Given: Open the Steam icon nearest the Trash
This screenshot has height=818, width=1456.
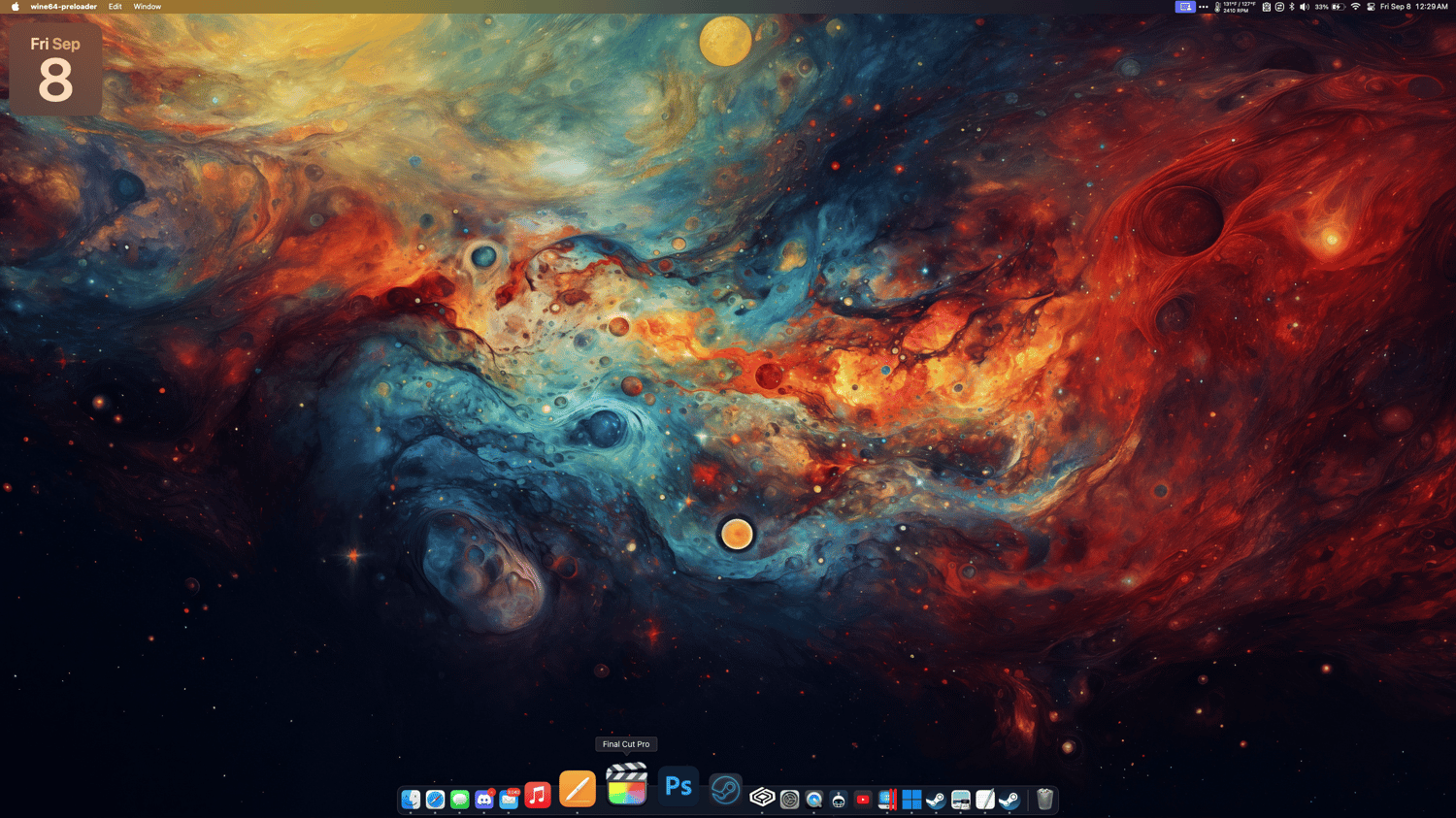Looking at the screenshot, I should point(1009,800).
